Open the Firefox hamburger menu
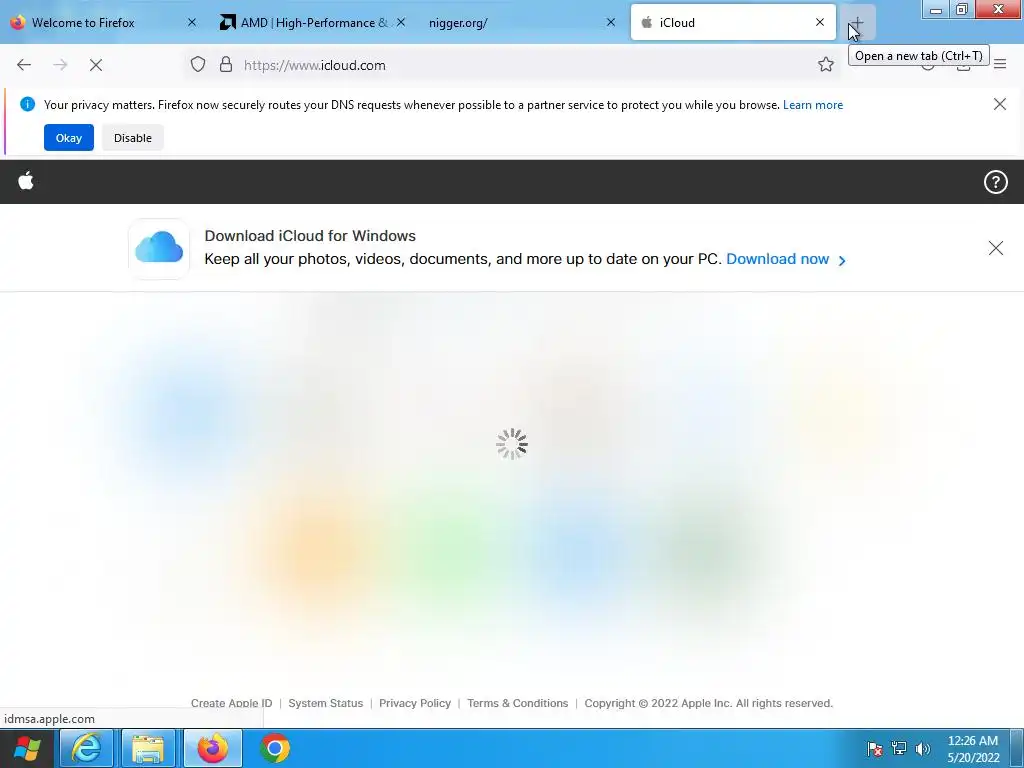The width and height of the screenshot is (1024, 768). tap(1000, 65)
